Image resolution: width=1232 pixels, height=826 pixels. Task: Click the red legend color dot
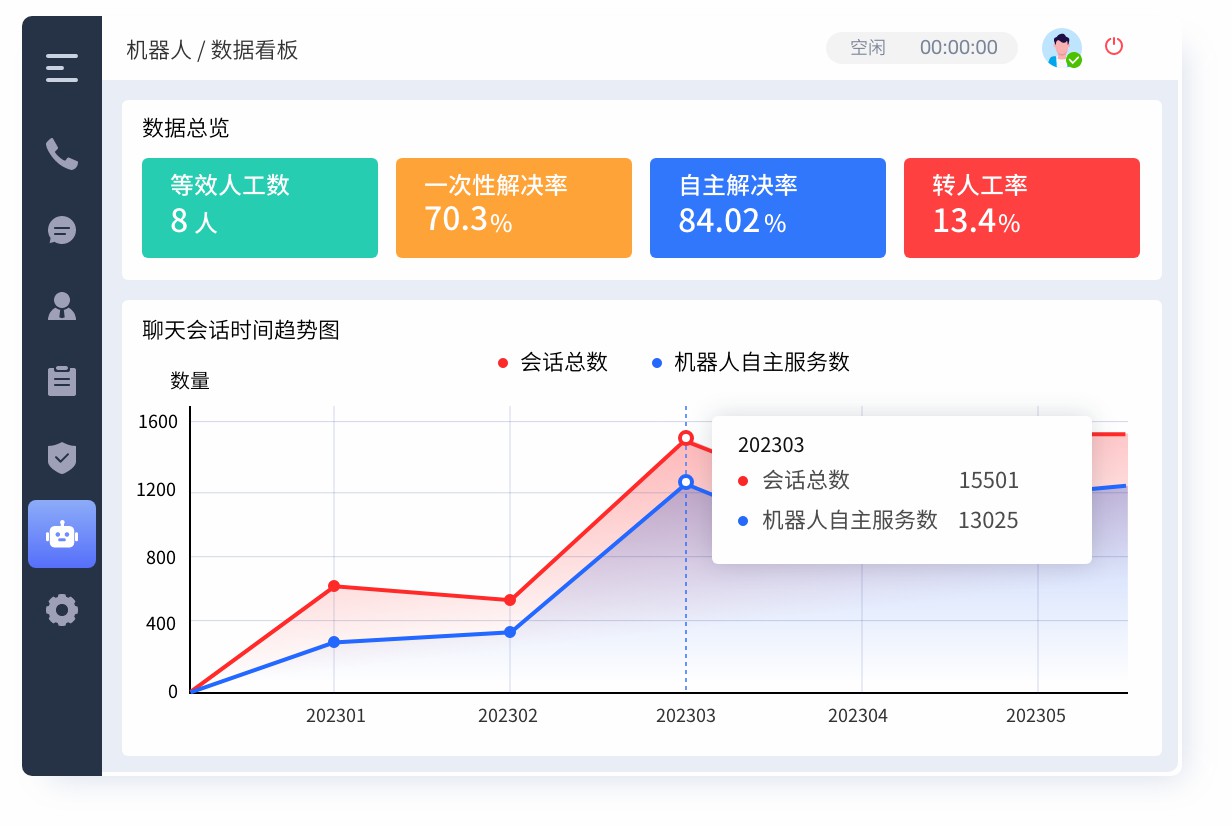[x=502, y=363]
